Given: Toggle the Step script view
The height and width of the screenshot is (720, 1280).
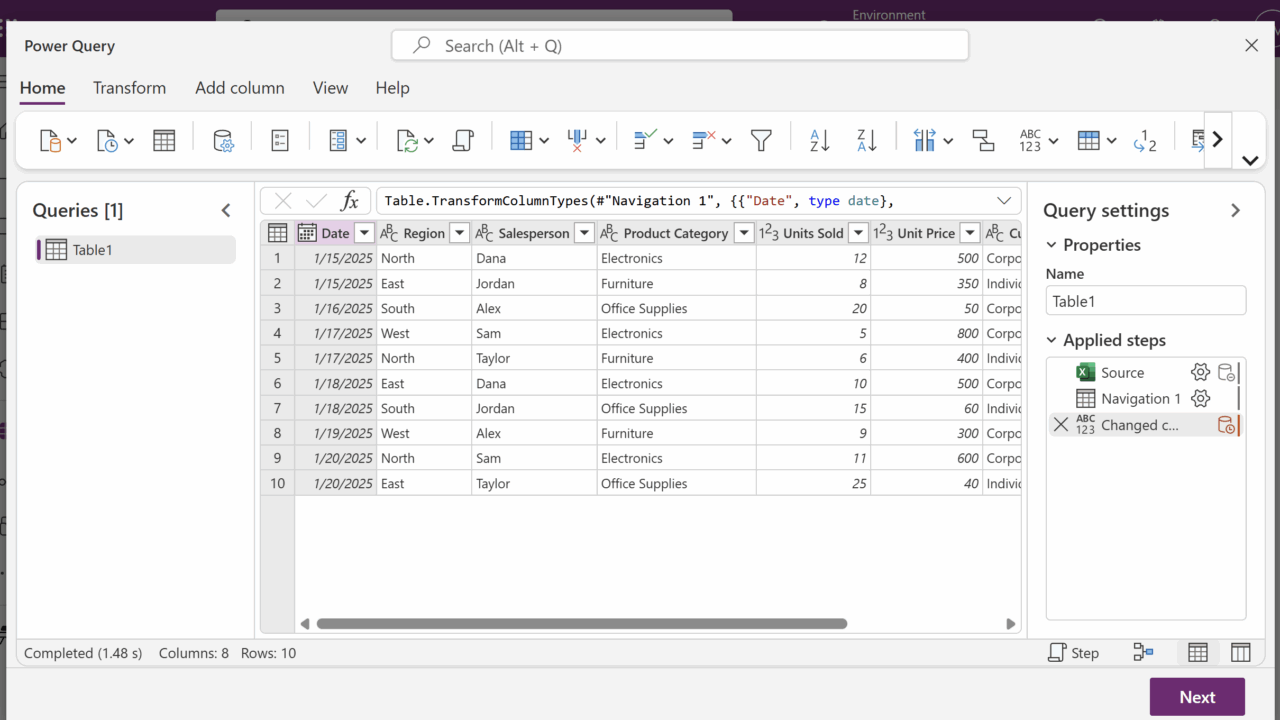Looking at the screenshot, I should click(x=1073, y=653).
